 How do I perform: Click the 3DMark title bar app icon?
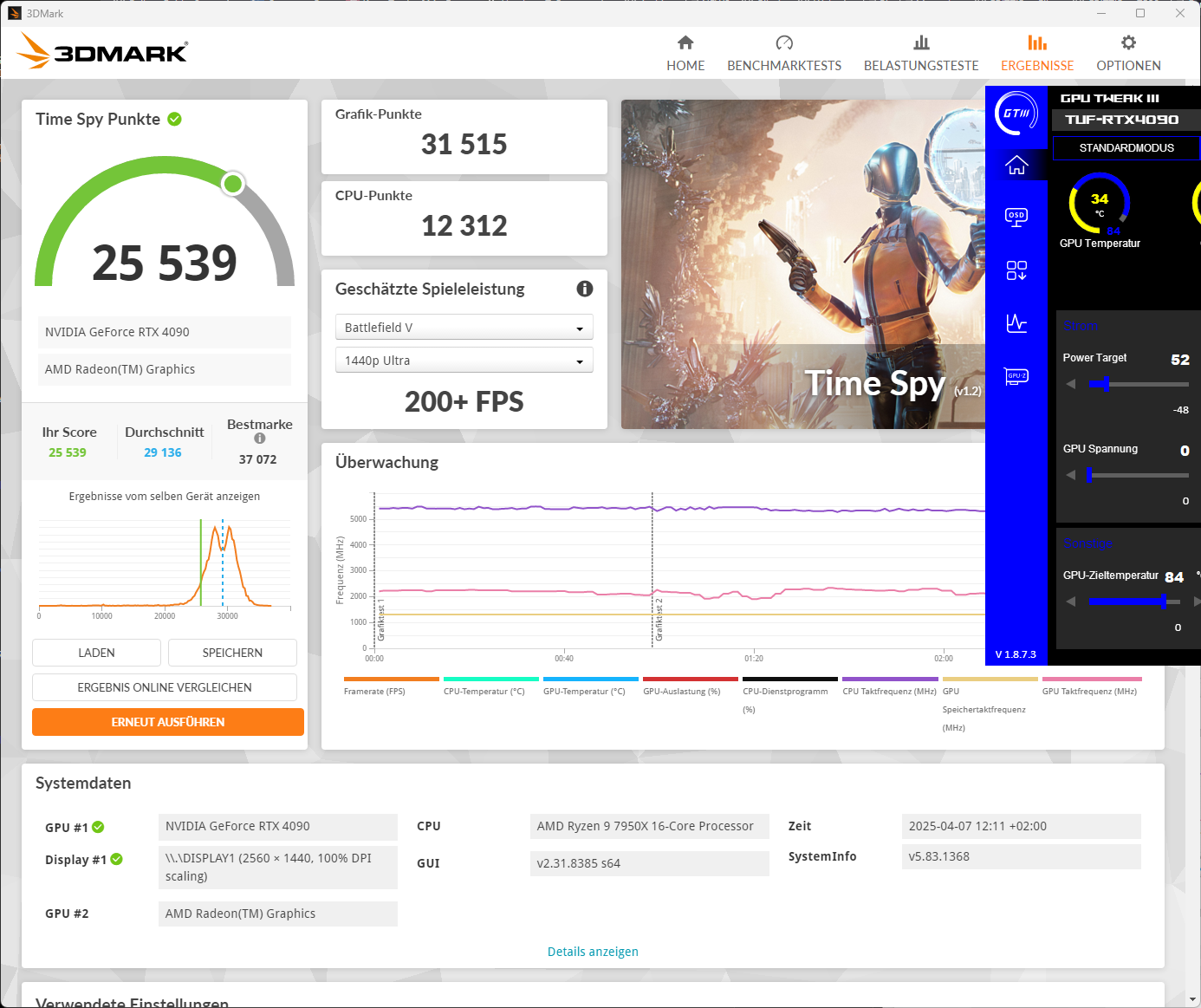point(14,13)
